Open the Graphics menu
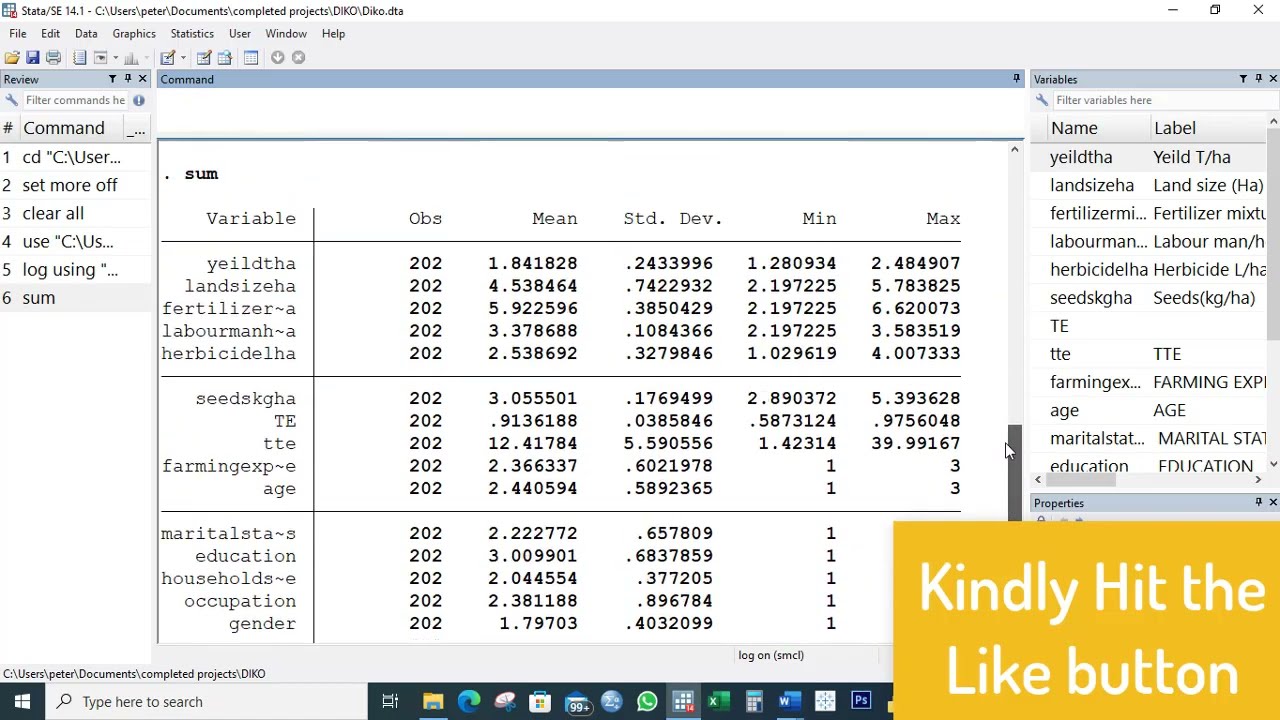The image size is (1280, 720). pos(134,33)
